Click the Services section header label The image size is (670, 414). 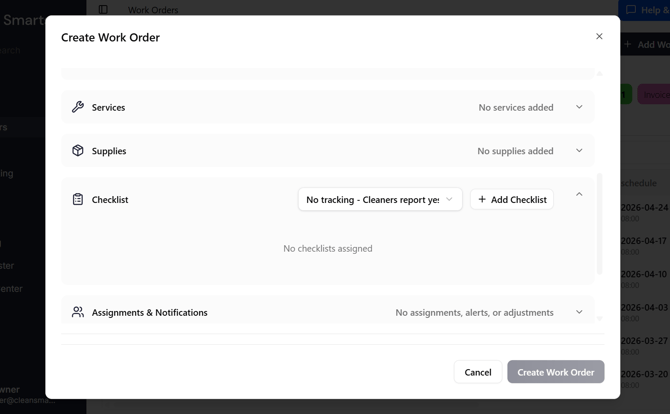[x=108, y=107]
